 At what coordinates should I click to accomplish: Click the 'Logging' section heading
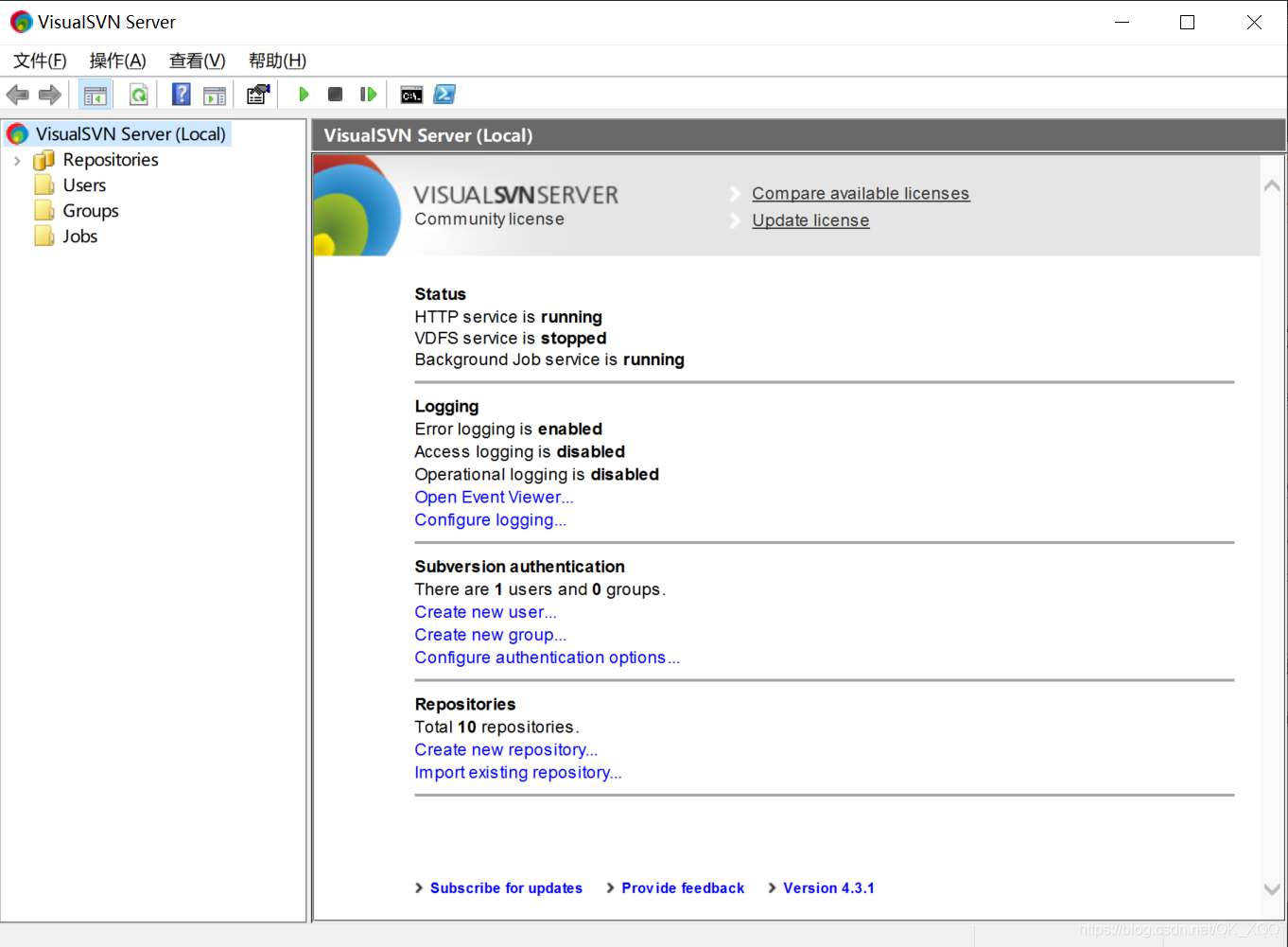tap(446, 407)
